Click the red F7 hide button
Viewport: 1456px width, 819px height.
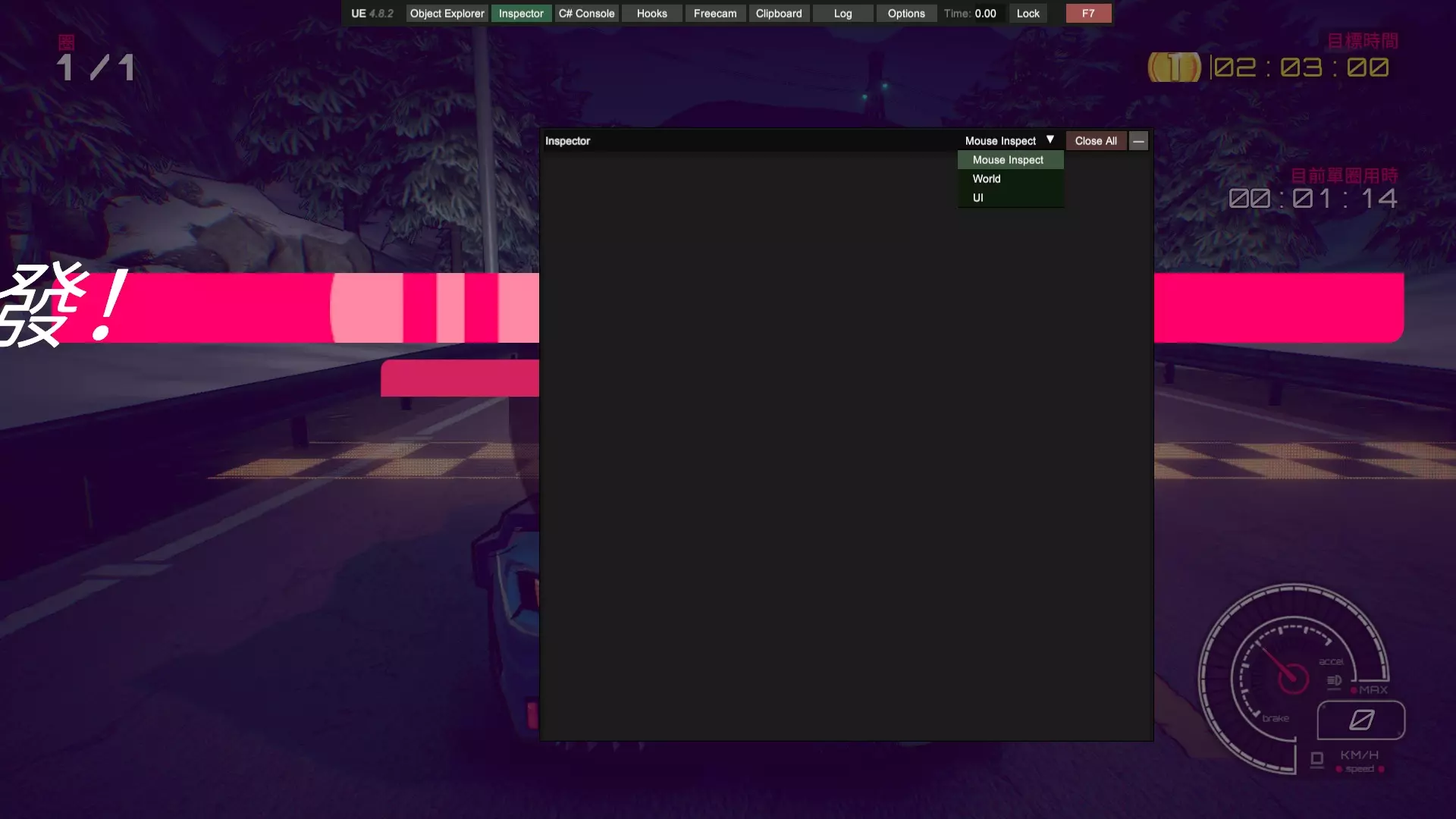point(1088,14)
